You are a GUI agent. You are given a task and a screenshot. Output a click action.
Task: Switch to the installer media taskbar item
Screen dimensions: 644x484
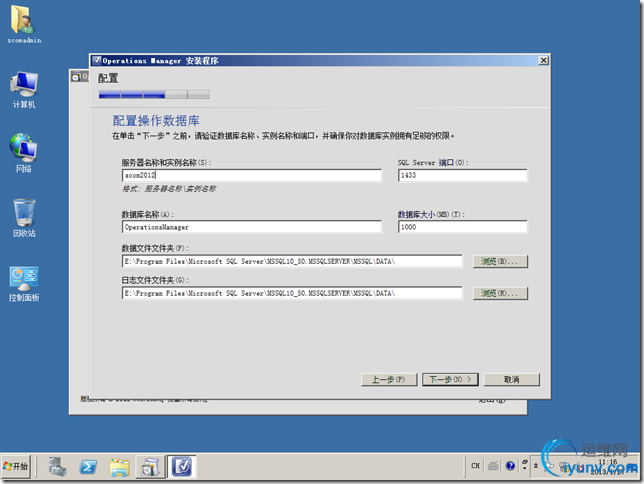point(150,467)
